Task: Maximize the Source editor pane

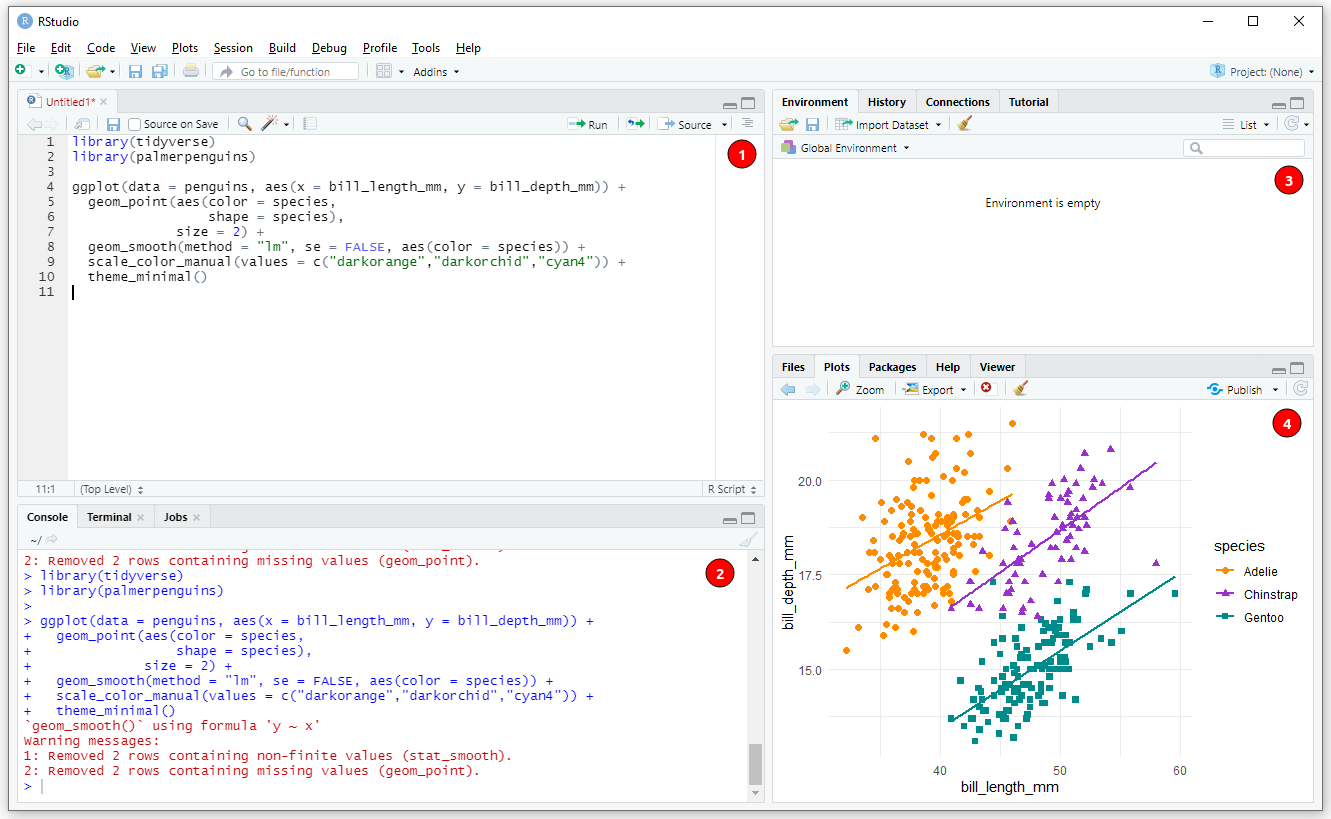Action: (x=749, y=102)
